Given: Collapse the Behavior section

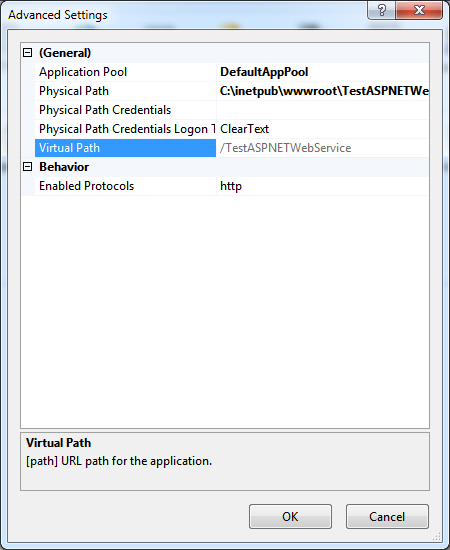Looking at the screenshot, I should [27, 167].
